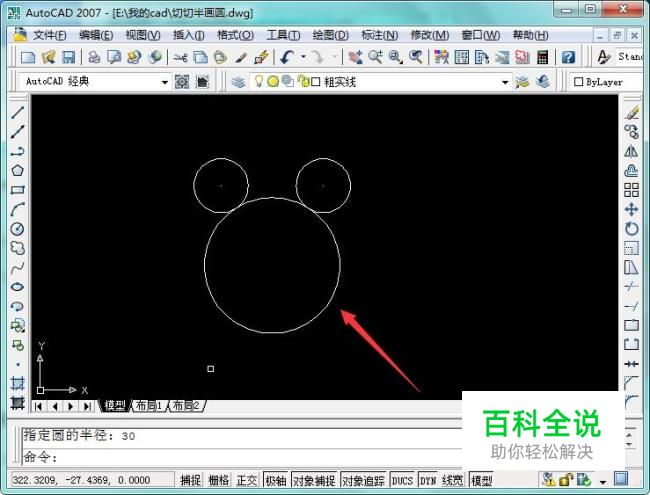Click the Plot printer icon
Viewport: 650px width, 495px height.
94,57
